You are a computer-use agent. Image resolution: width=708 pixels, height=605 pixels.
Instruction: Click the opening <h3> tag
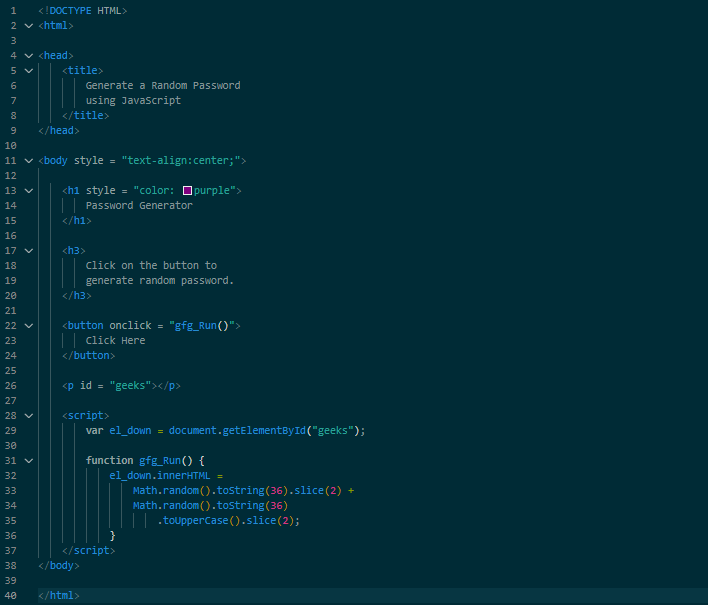click(x=74, y=251)
